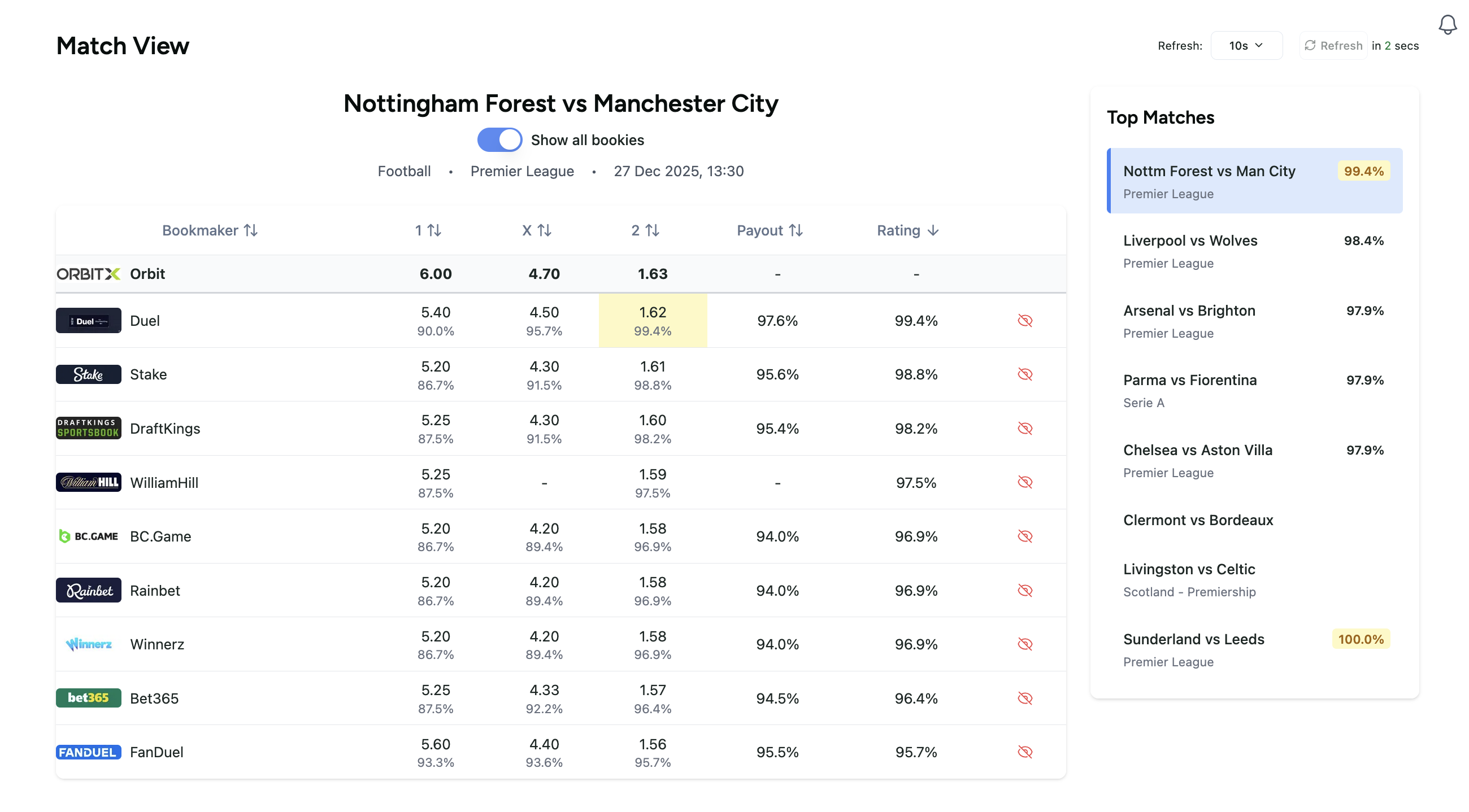Open the 10s refresh interval dropdown

pos(1246,45)
